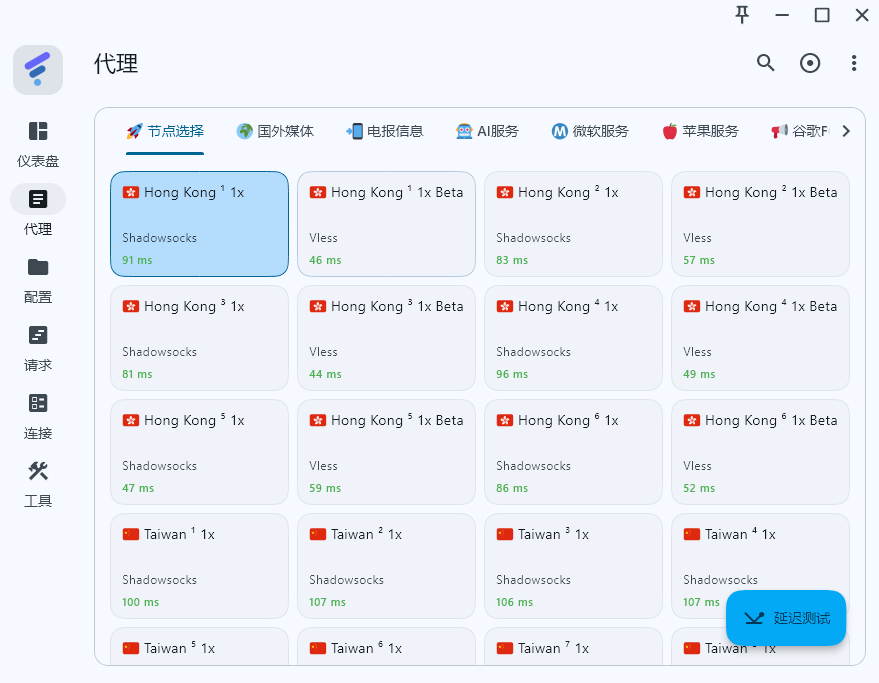
Task: Expand more tabs with right chevron
Action: click(x=846, y=131)
